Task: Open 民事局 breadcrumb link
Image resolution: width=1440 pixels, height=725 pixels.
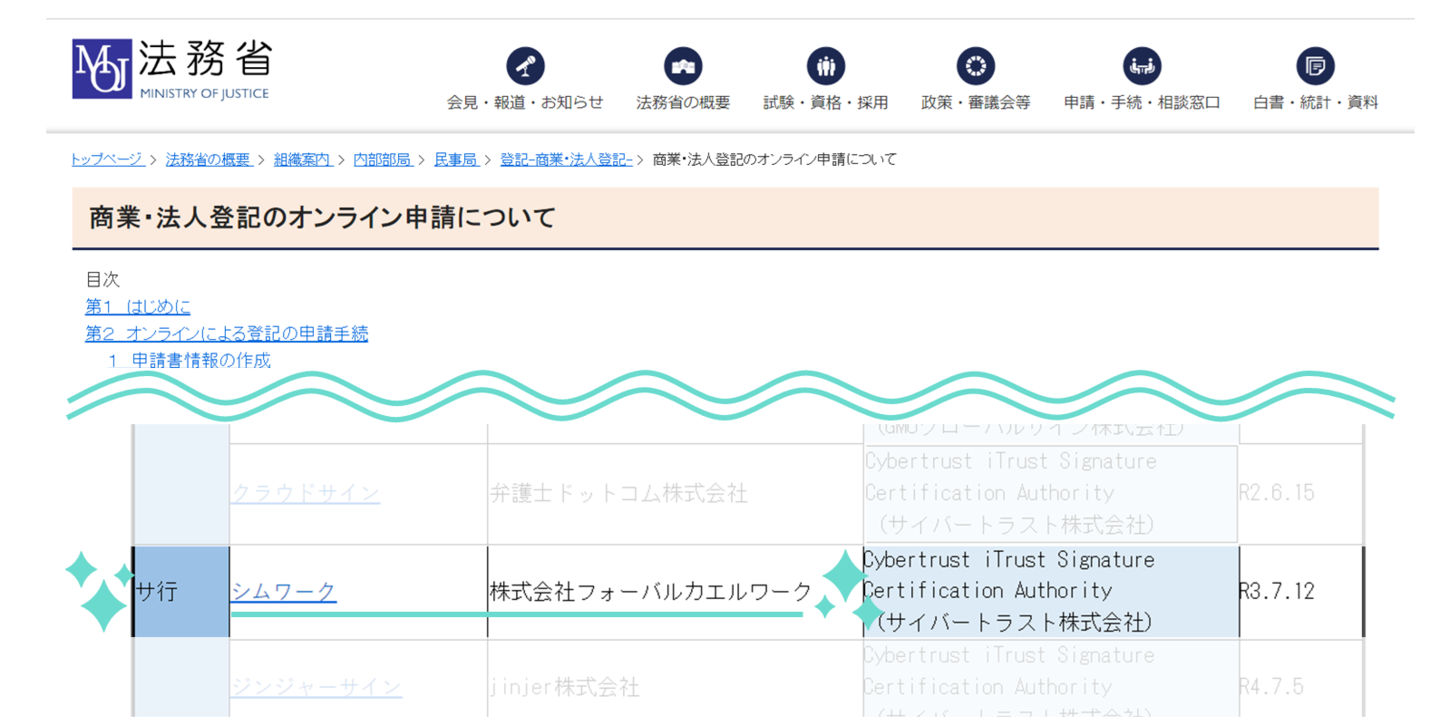Action: 455,160
